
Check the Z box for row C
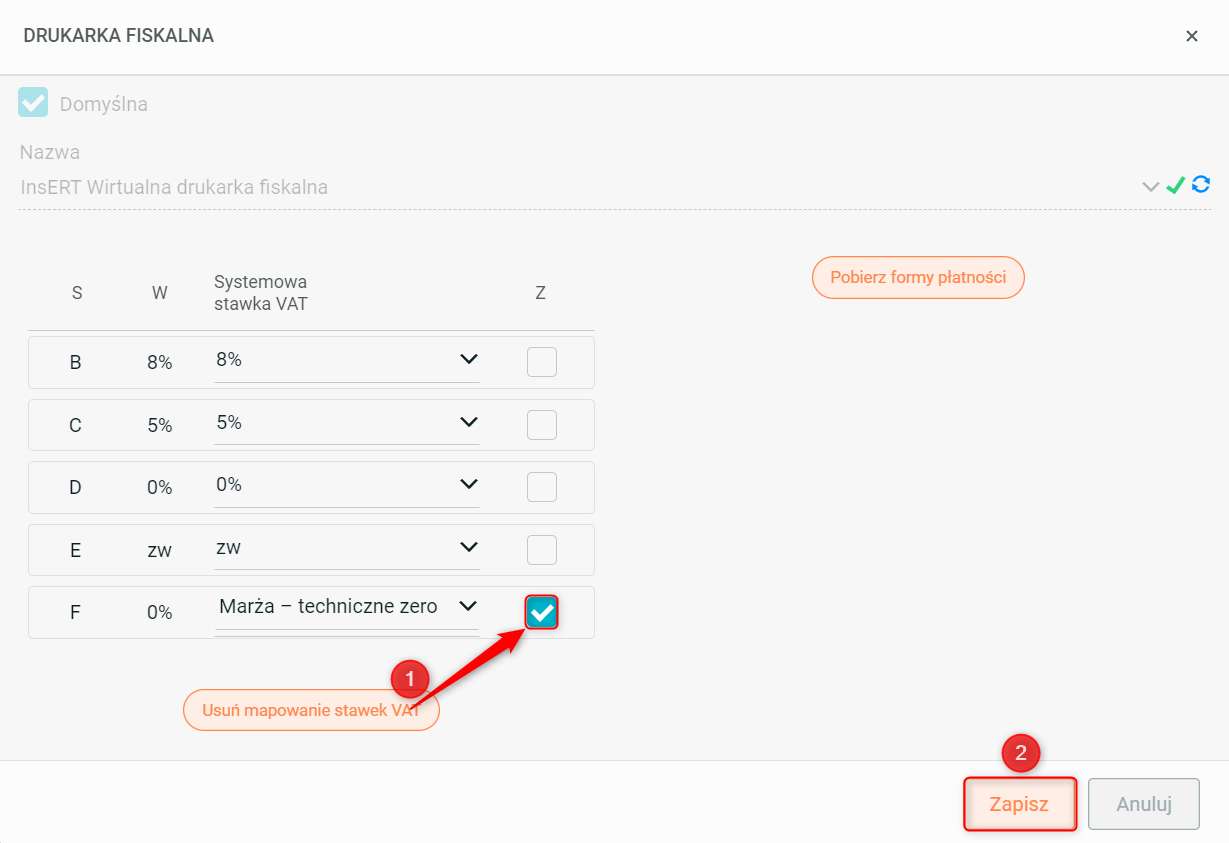[x=541, y=425]
